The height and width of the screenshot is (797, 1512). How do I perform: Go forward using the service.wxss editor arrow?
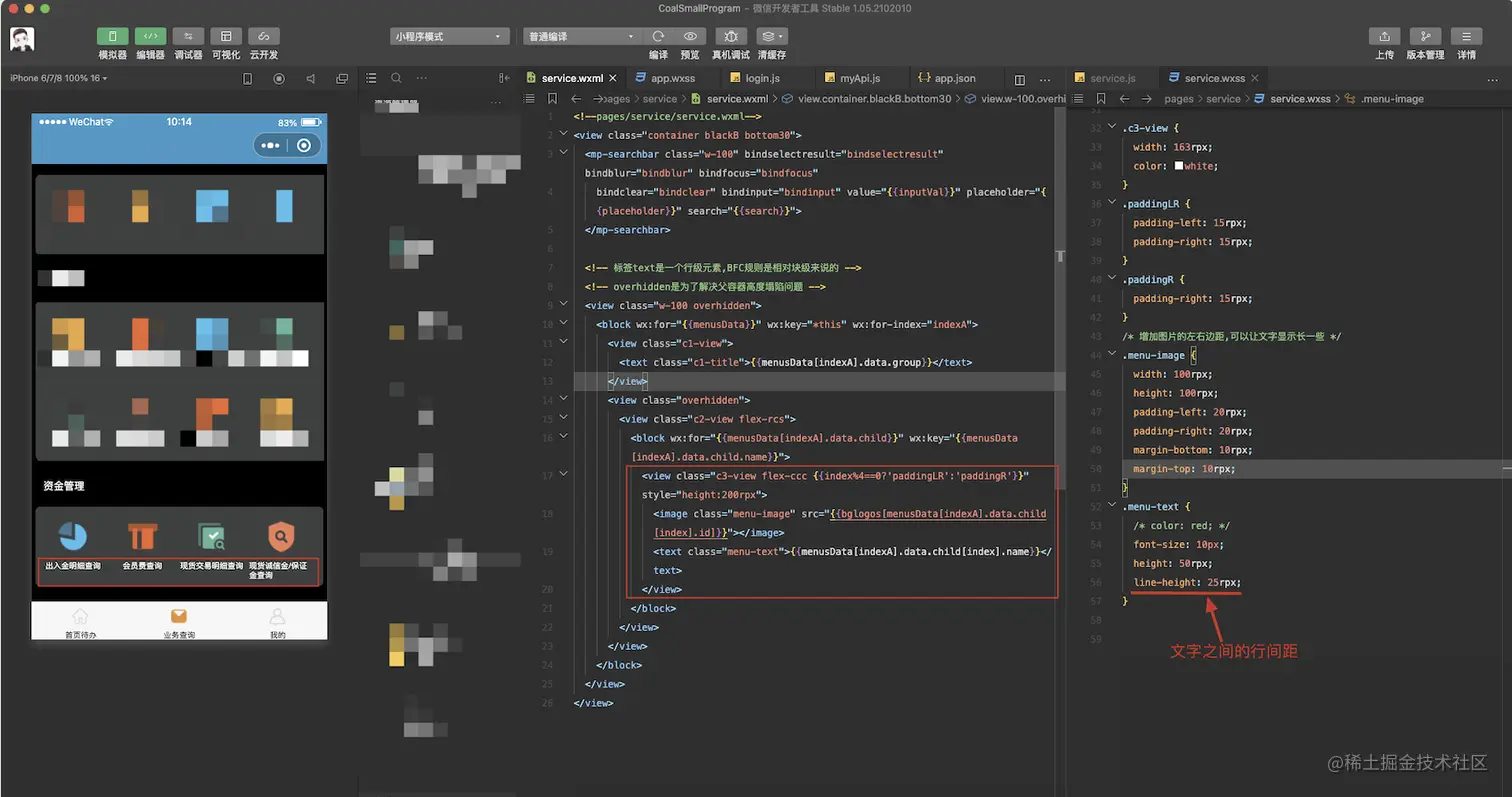click(x=1146, y=99)
